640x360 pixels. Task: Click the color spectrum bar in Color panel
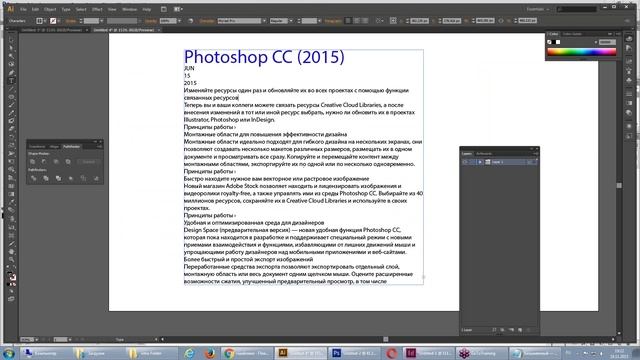point(582,51)
